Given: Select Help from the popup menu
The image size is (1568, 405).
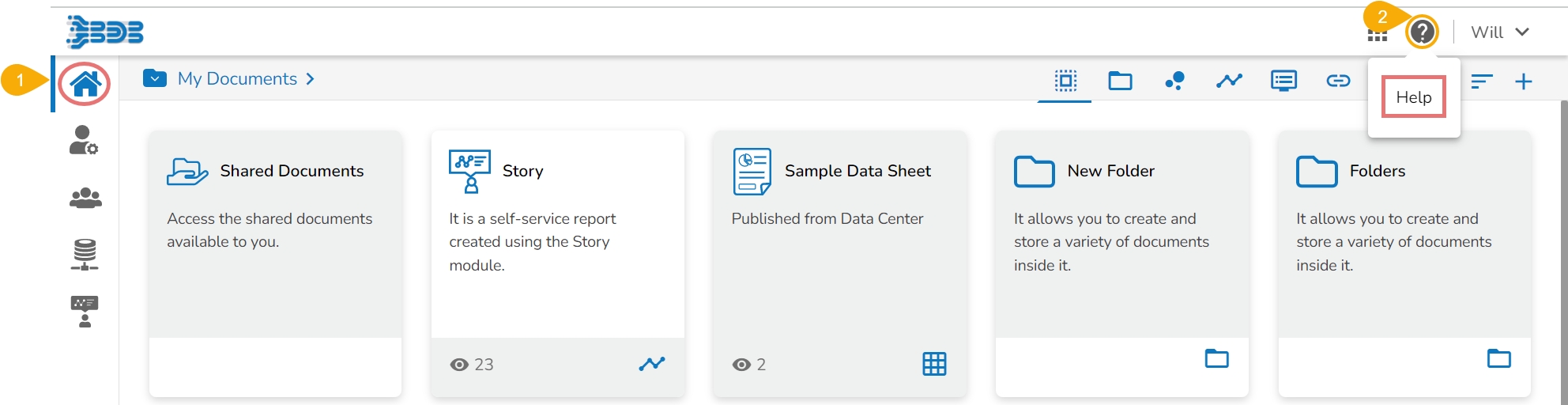Looking at the screenshot, I should click(1413, 97).
